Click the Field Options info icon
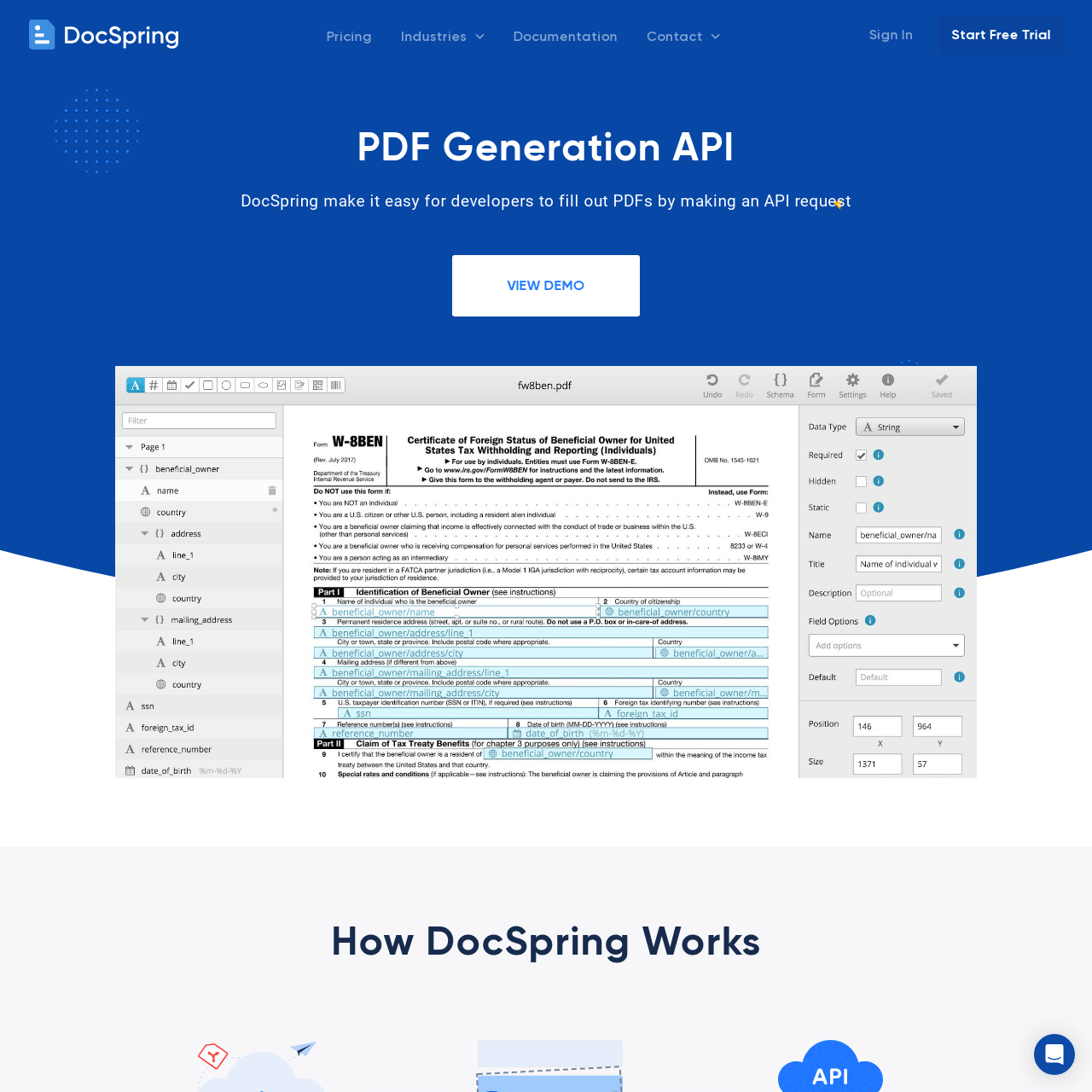 click(870, 620)
